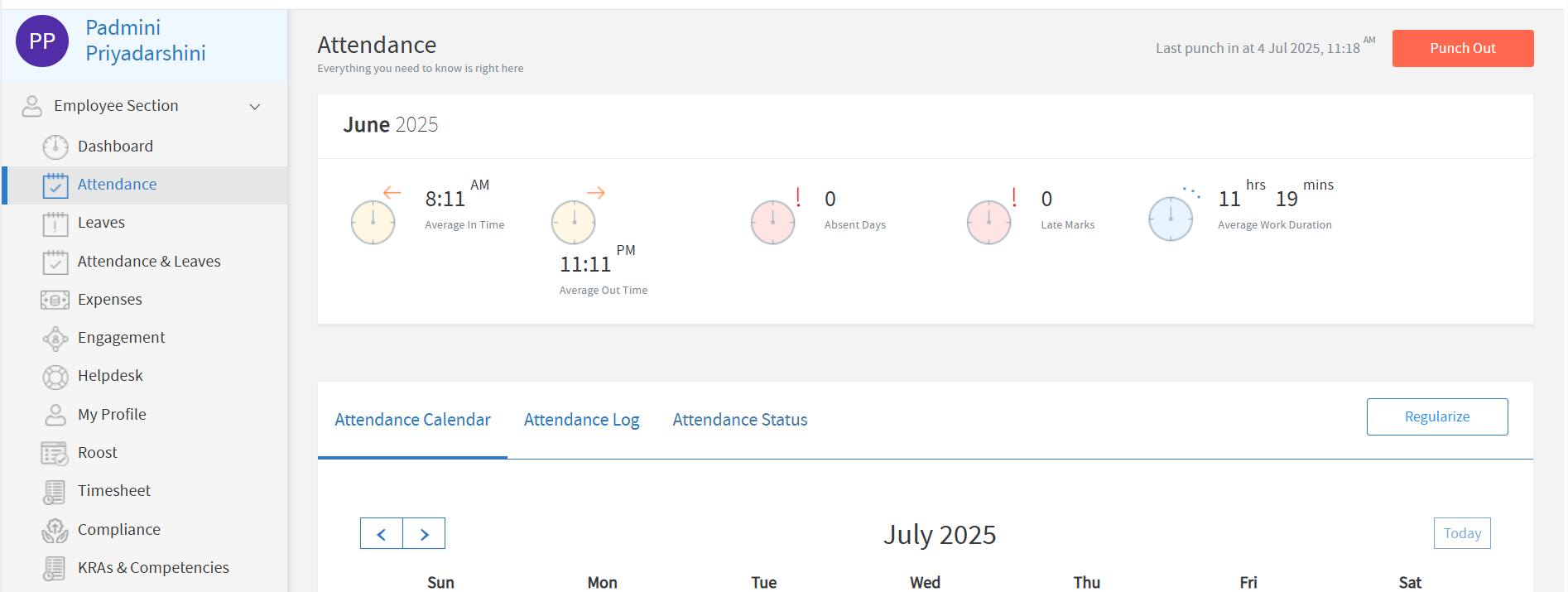Switch to the Attendance Log tab
Image resolution: width=1568 pixels, height=592 pixels.
tap(581, 420)
